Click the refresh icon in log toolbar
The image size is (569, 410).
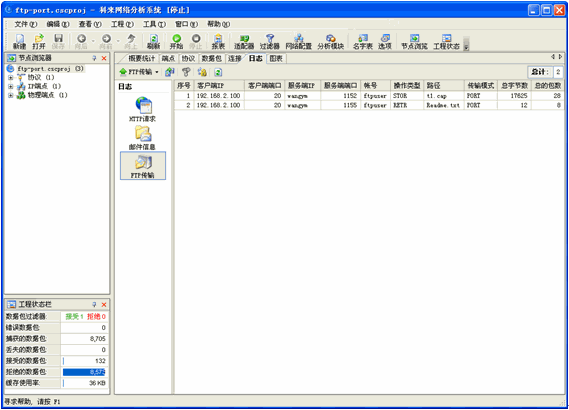point(218,72)
